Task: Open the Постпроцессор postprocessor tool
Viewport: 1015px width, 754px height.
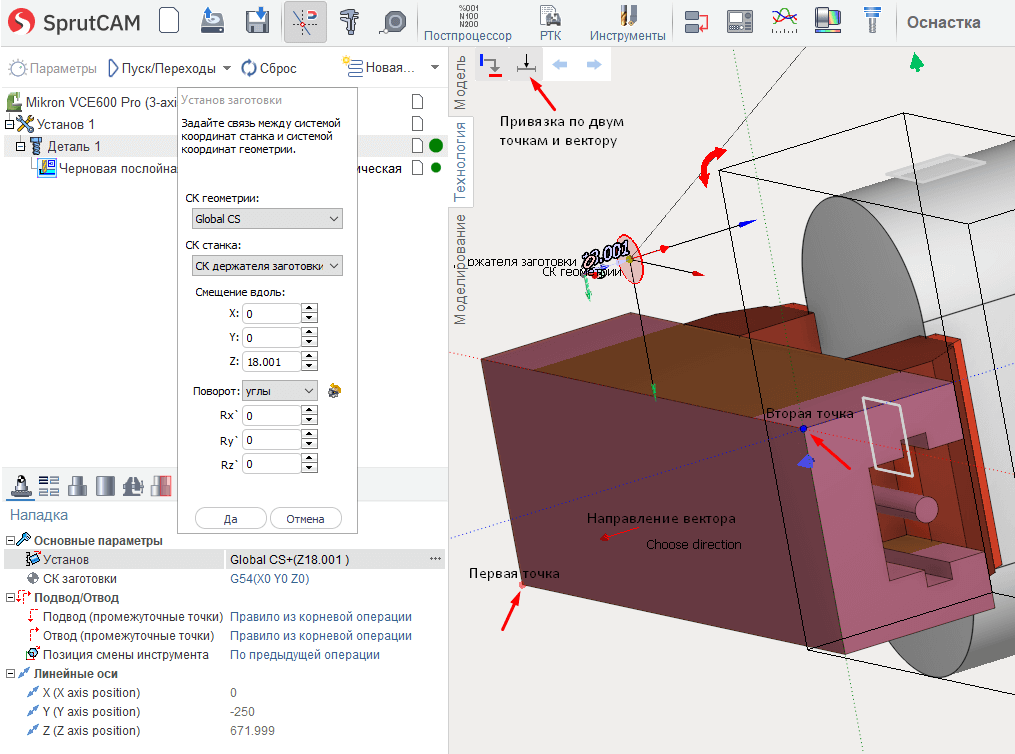Action: pyautogui.click(x=468, y=23)
